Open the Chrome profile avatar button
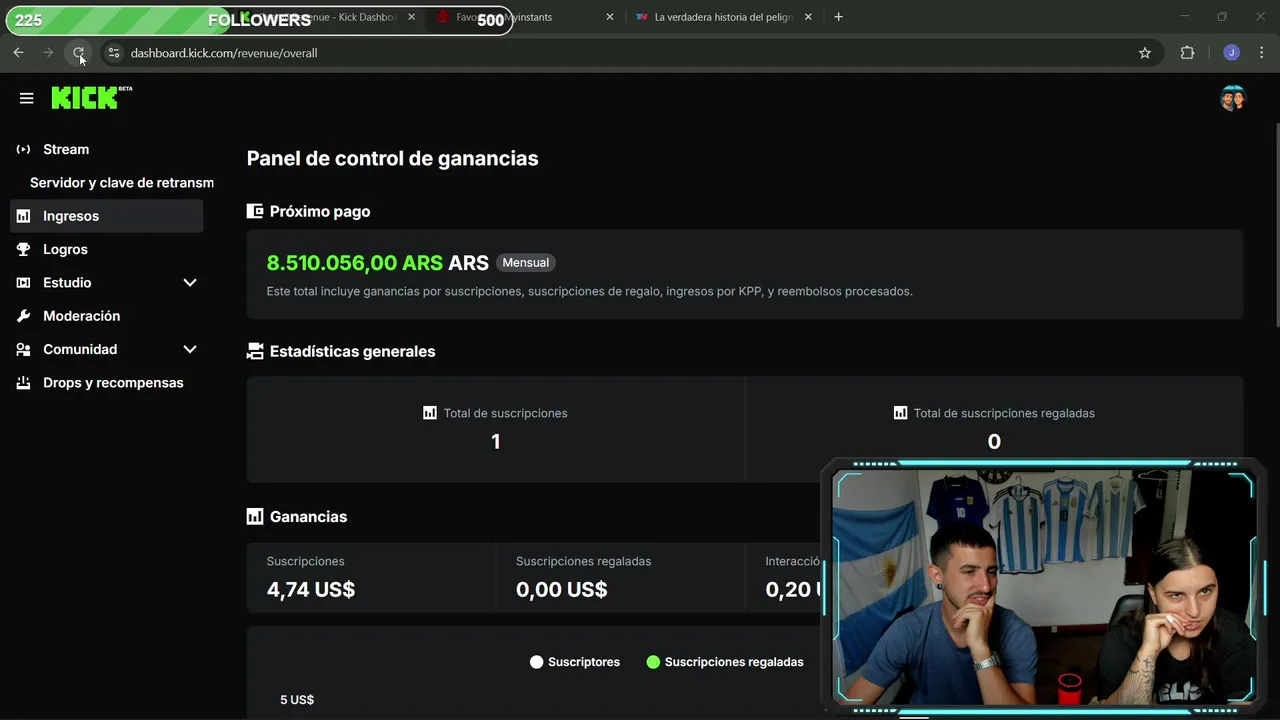This screenshot has width=1280, height=720. (1231, 53)
